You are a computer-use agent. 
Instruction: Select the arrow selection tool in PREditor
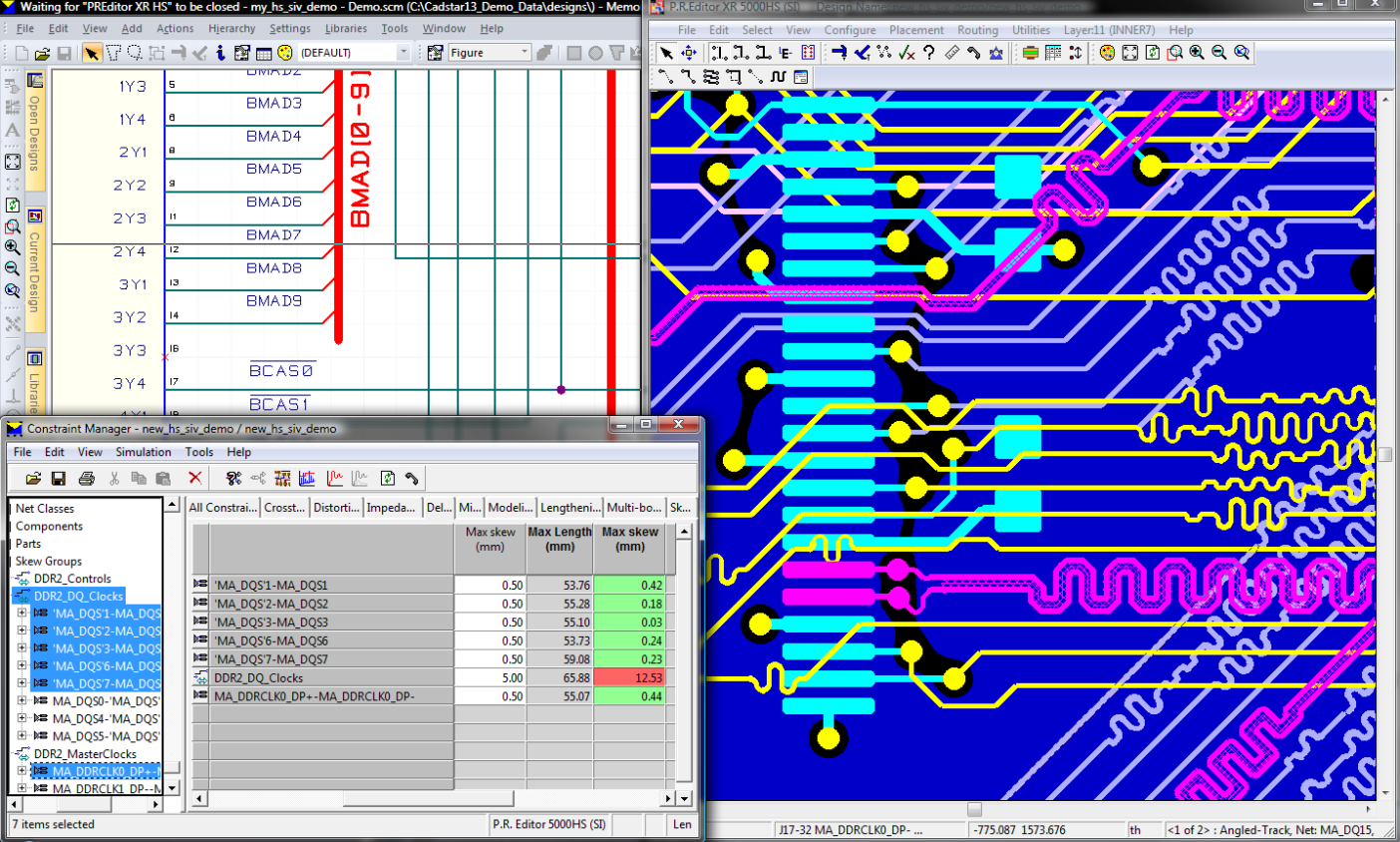[665, 52]
